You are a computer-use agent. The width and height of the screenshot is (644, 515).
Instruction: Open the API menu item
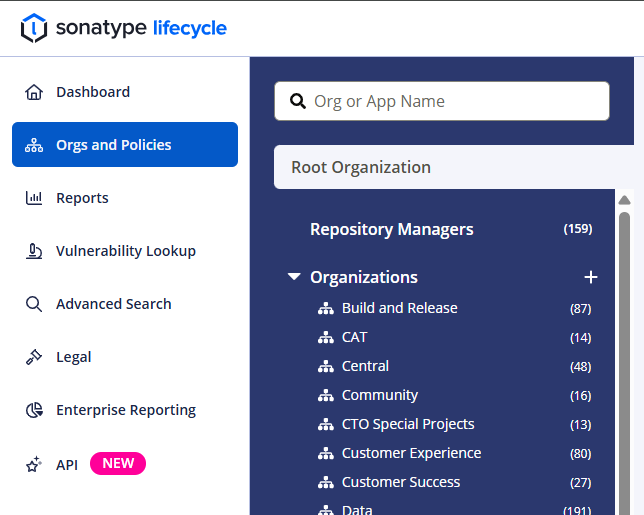click(x=125, y=464)
